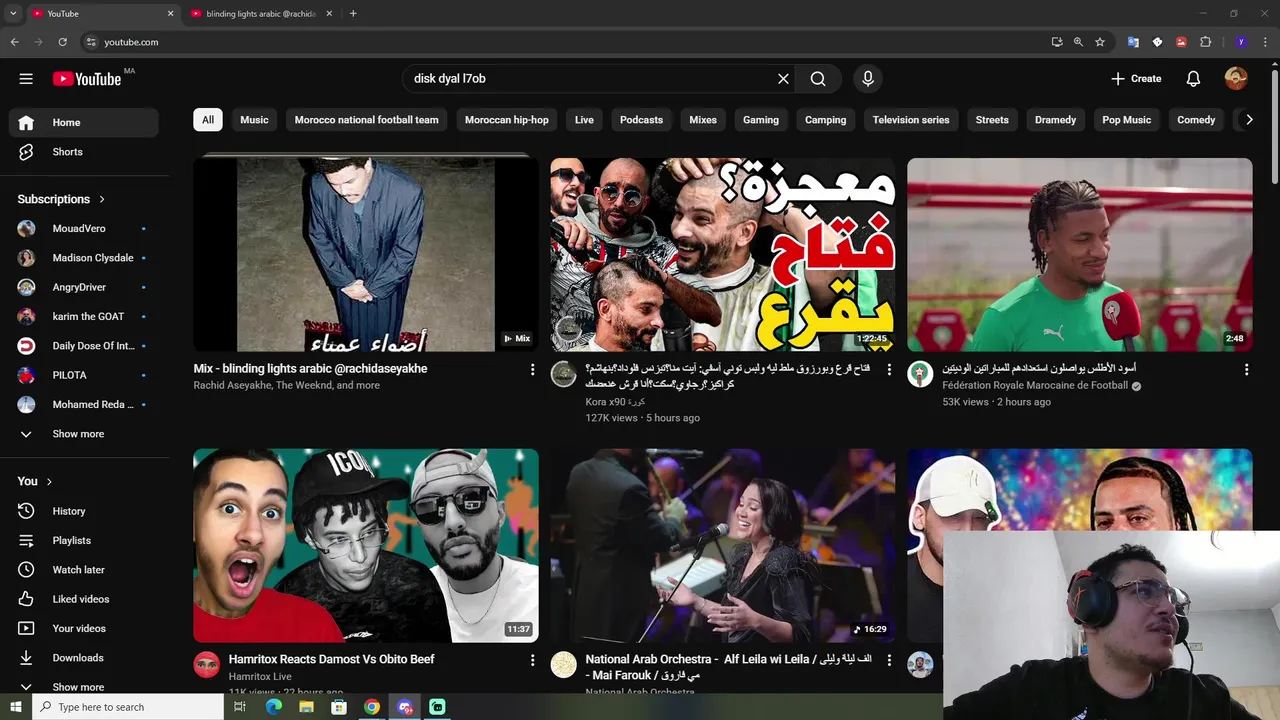The image size is (1280, 720).
Task: Select the Gaming chip
Action: 761,120
